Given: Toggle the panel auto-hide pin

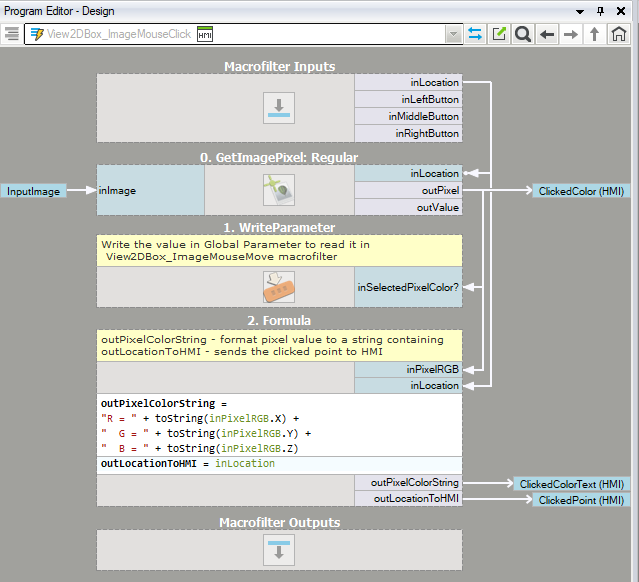Looking at the screenshot, I should click(600, 10).
